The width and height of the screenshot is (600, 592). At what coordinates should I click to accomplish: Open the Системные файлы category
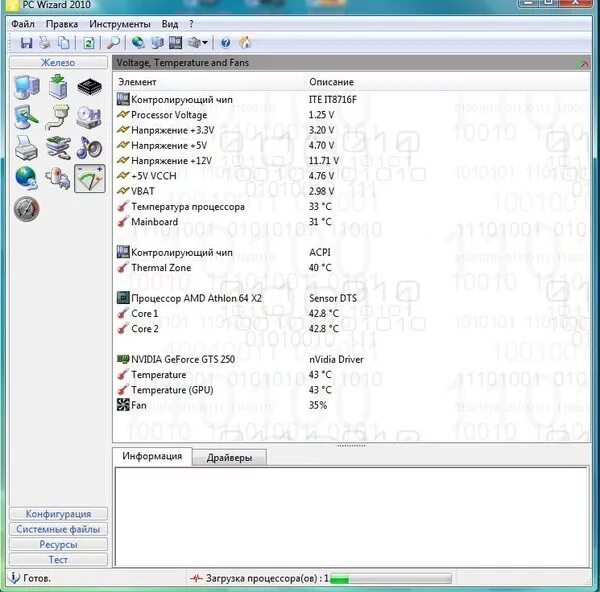58,529
